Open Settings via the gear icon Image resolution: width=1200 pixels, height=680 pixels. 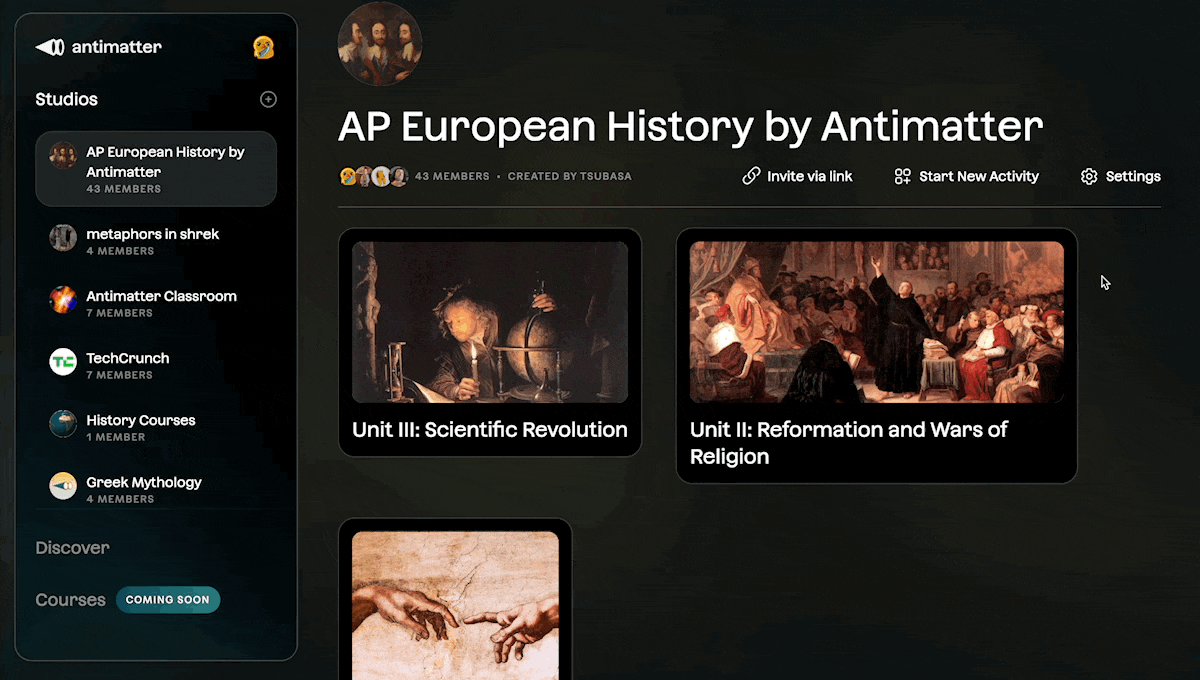[1089, 176]
